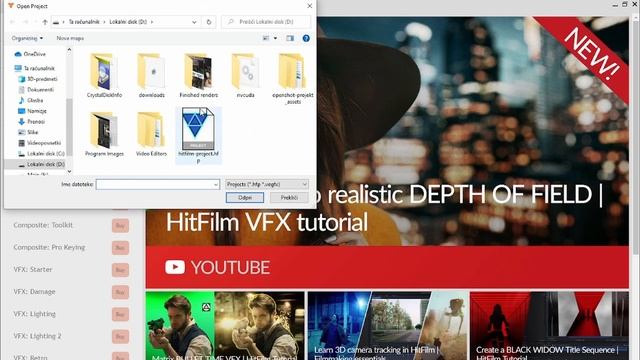Viewport: 640px width, 360px height.
Task: Click the back navigation arrow
Action: [x=13, y=22]
